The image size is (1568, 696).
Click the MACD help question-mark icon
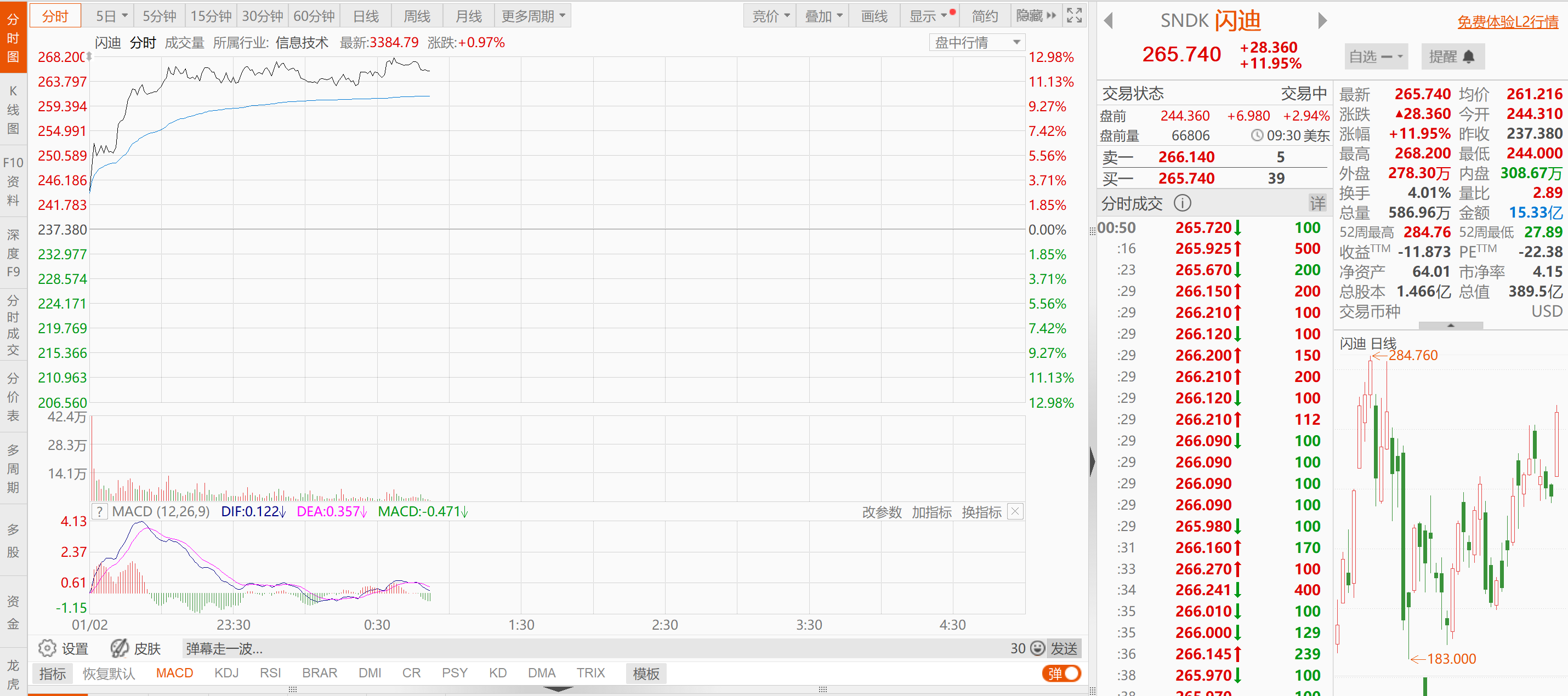tap(100, 512)
